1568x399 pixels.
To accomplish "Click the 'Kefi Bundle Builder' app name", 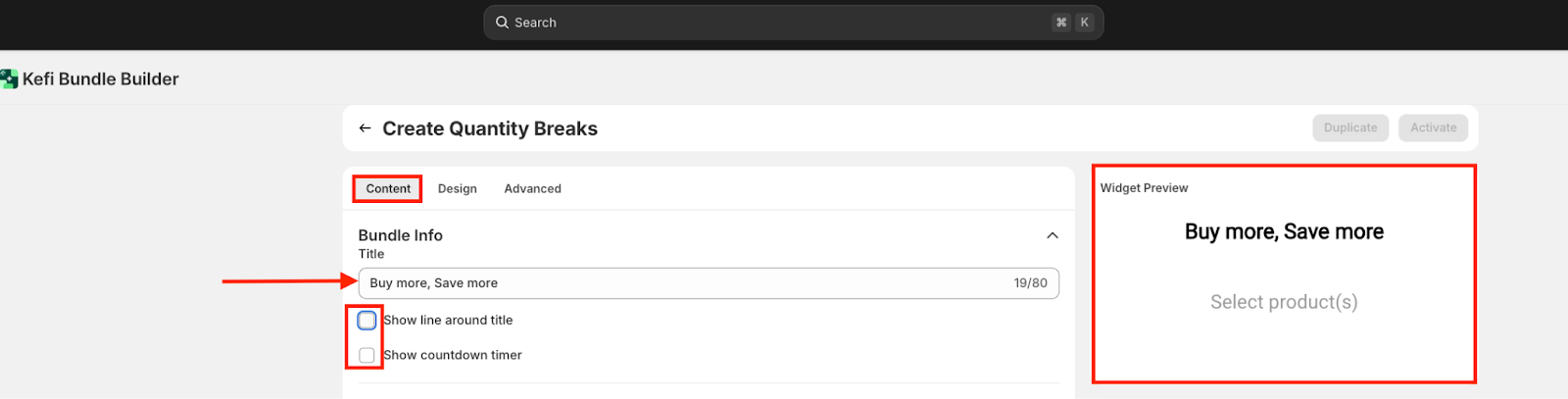I will [x=100, y=79].
